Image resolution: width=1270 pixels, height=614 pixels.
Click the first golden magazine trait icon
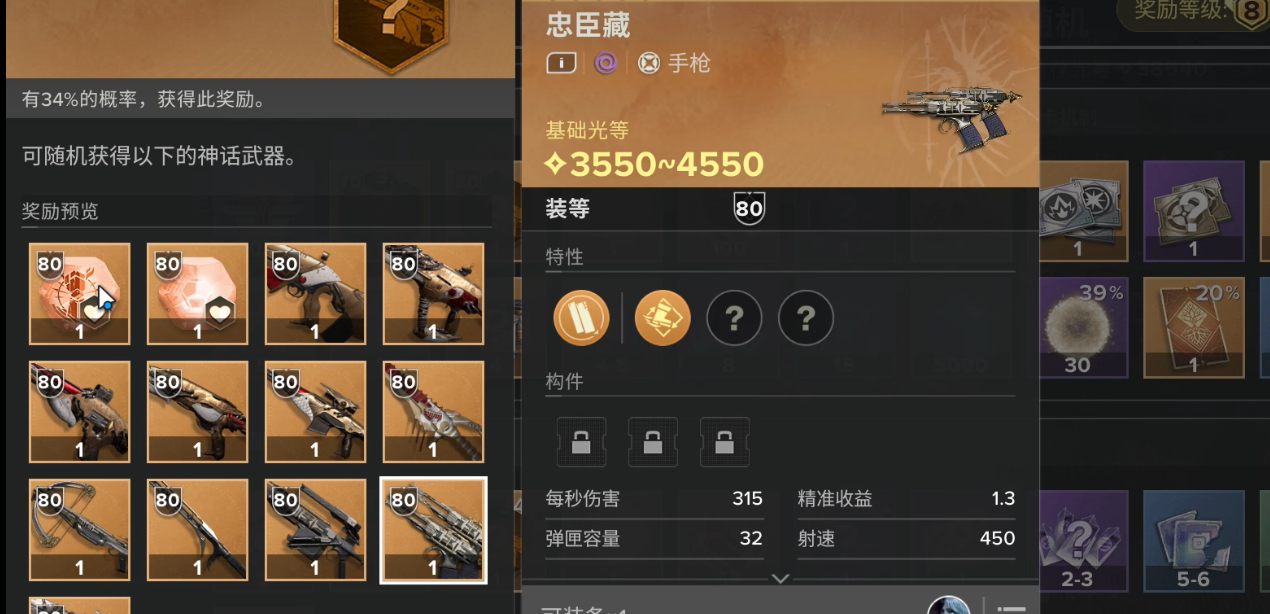581,318
